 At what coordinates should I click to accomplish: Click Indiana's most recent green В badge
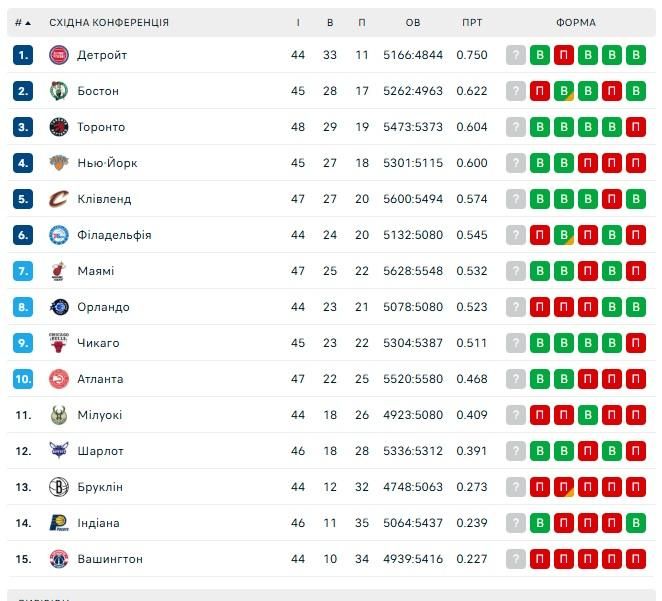(635, 523)
